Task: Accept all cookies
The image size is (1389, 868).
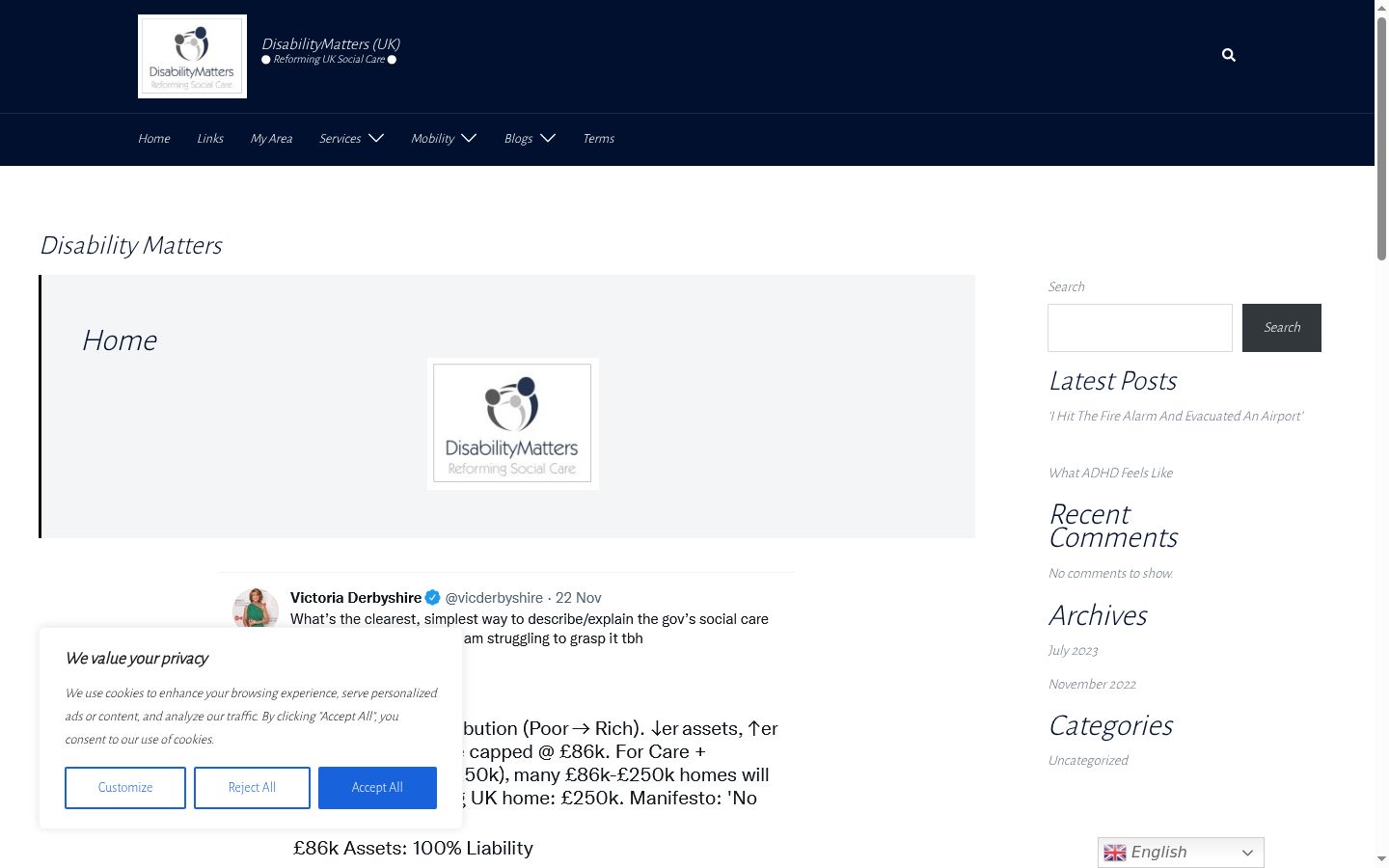Action: point(377,788)
